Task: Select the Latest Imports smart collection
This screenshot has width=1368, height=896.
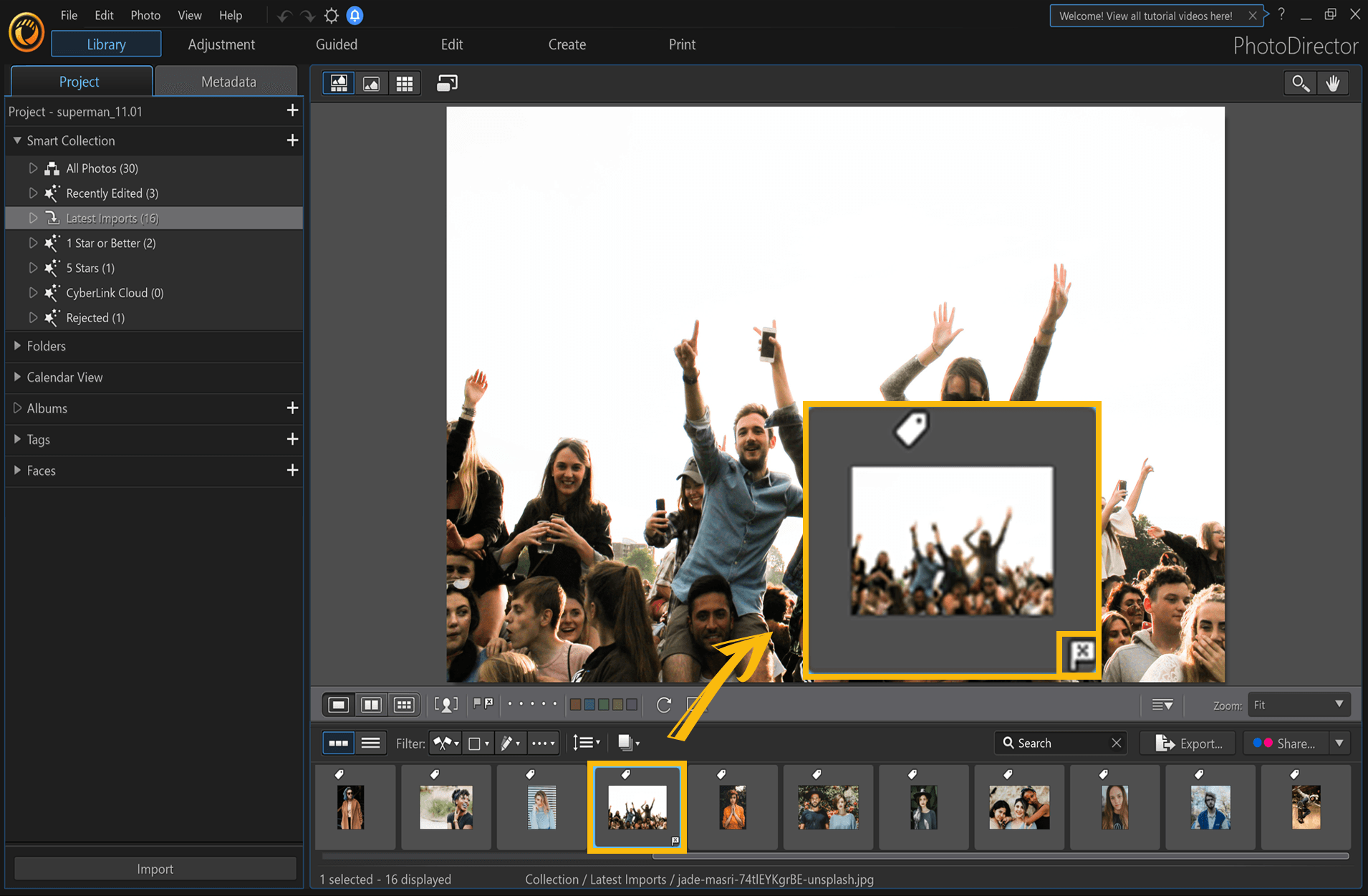Action: [111, 218]
